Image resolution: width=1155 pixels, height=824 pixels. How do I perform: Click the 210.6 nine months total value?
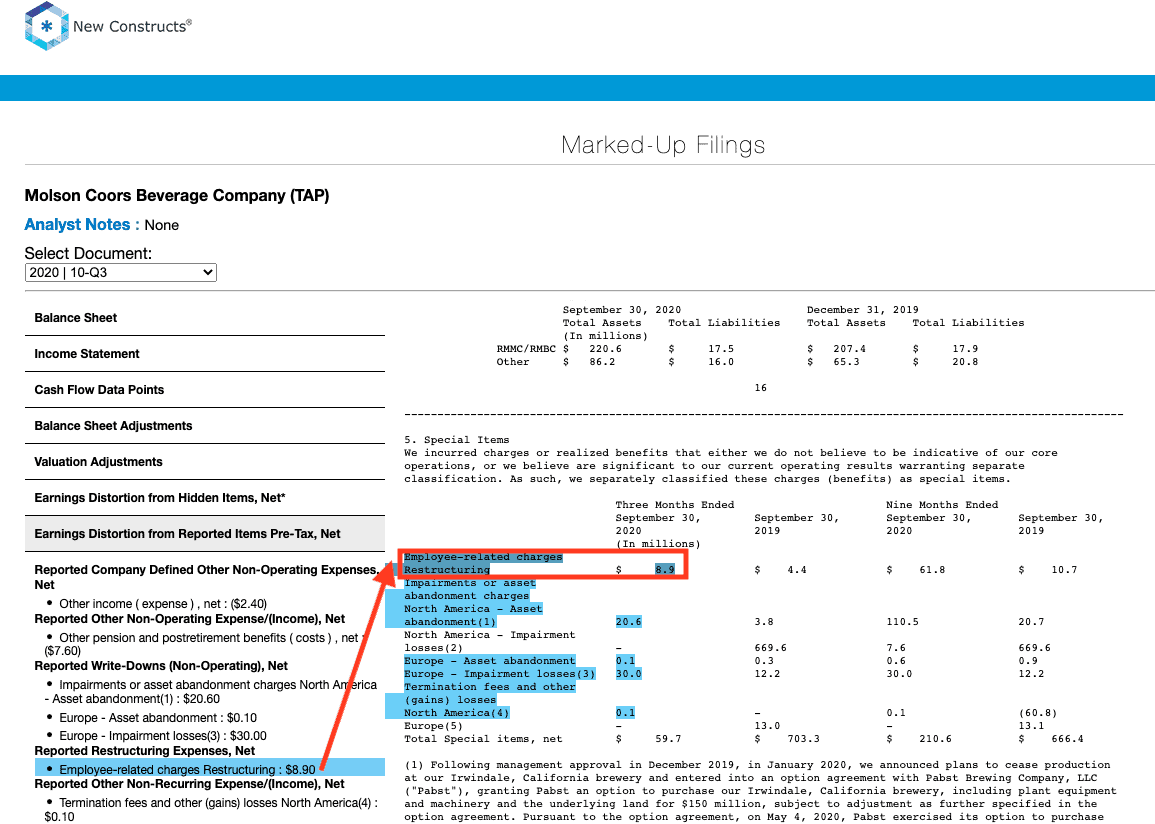point(935,739)
